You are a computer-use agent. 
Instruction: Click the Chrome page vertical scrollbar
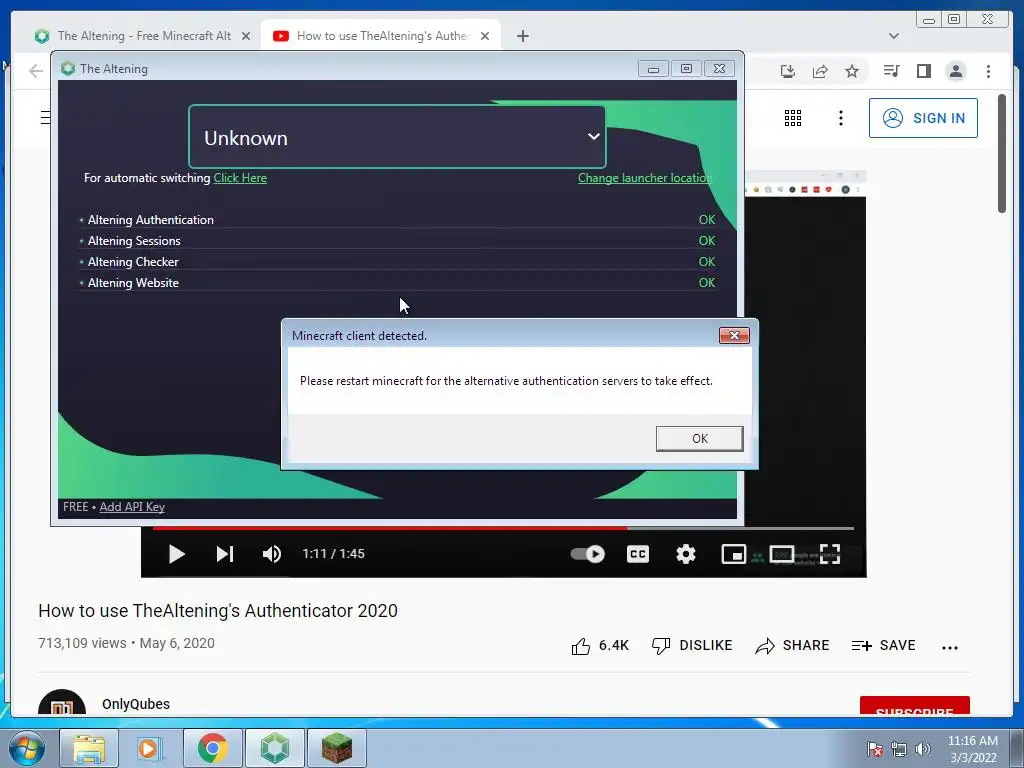coord(1002,154)
